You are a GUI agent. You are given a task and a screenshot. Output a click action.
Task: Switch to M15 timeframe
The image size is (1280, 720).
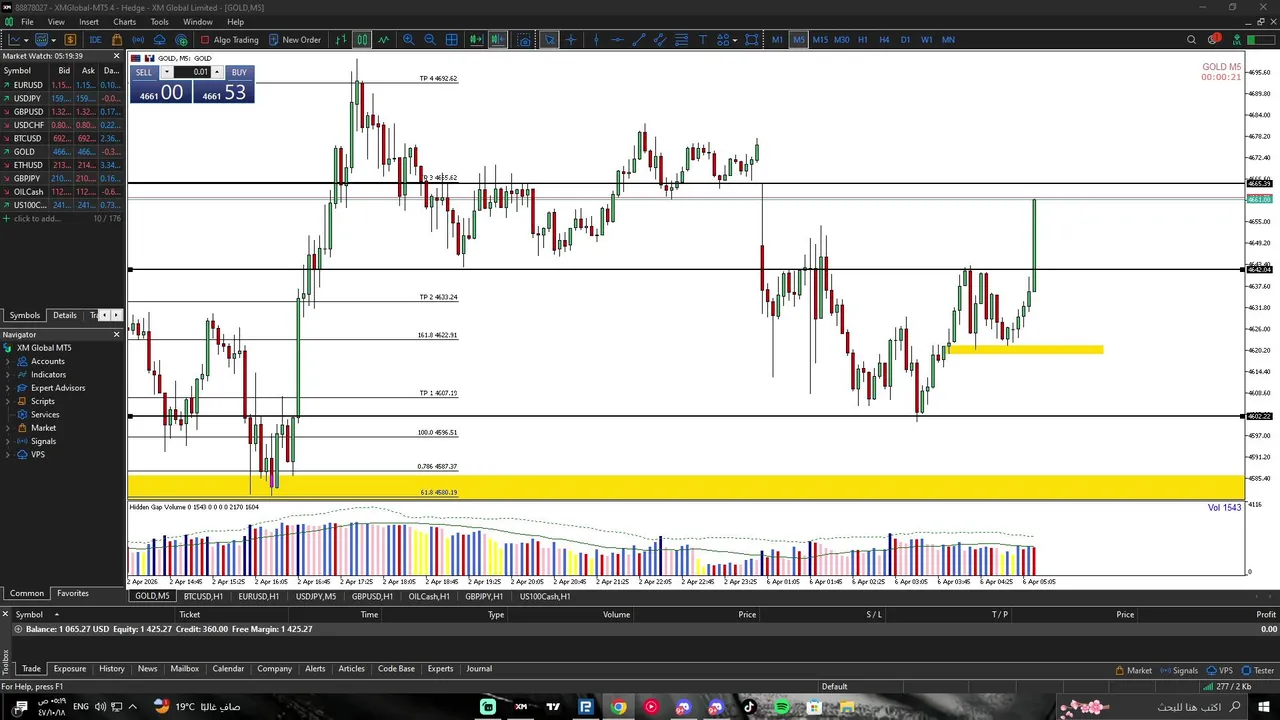point(820,40)
